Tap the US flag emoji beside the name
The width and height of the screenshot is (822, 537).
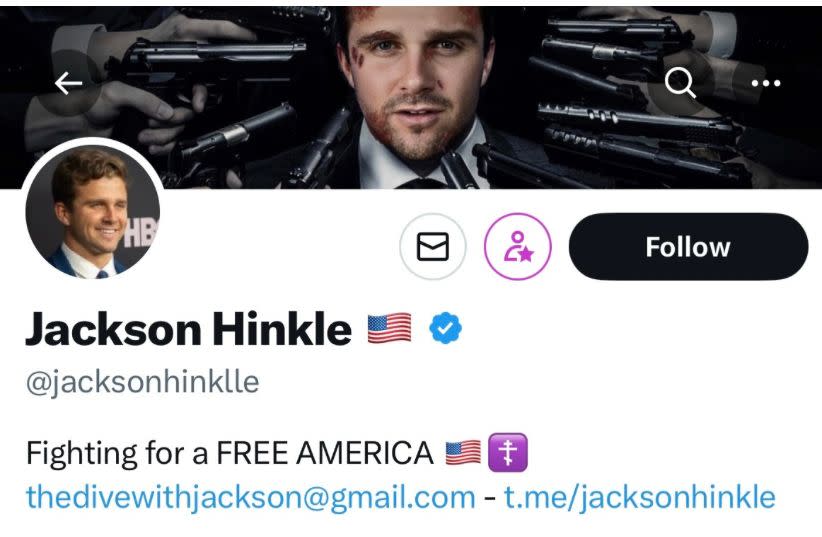click(389, 328)
